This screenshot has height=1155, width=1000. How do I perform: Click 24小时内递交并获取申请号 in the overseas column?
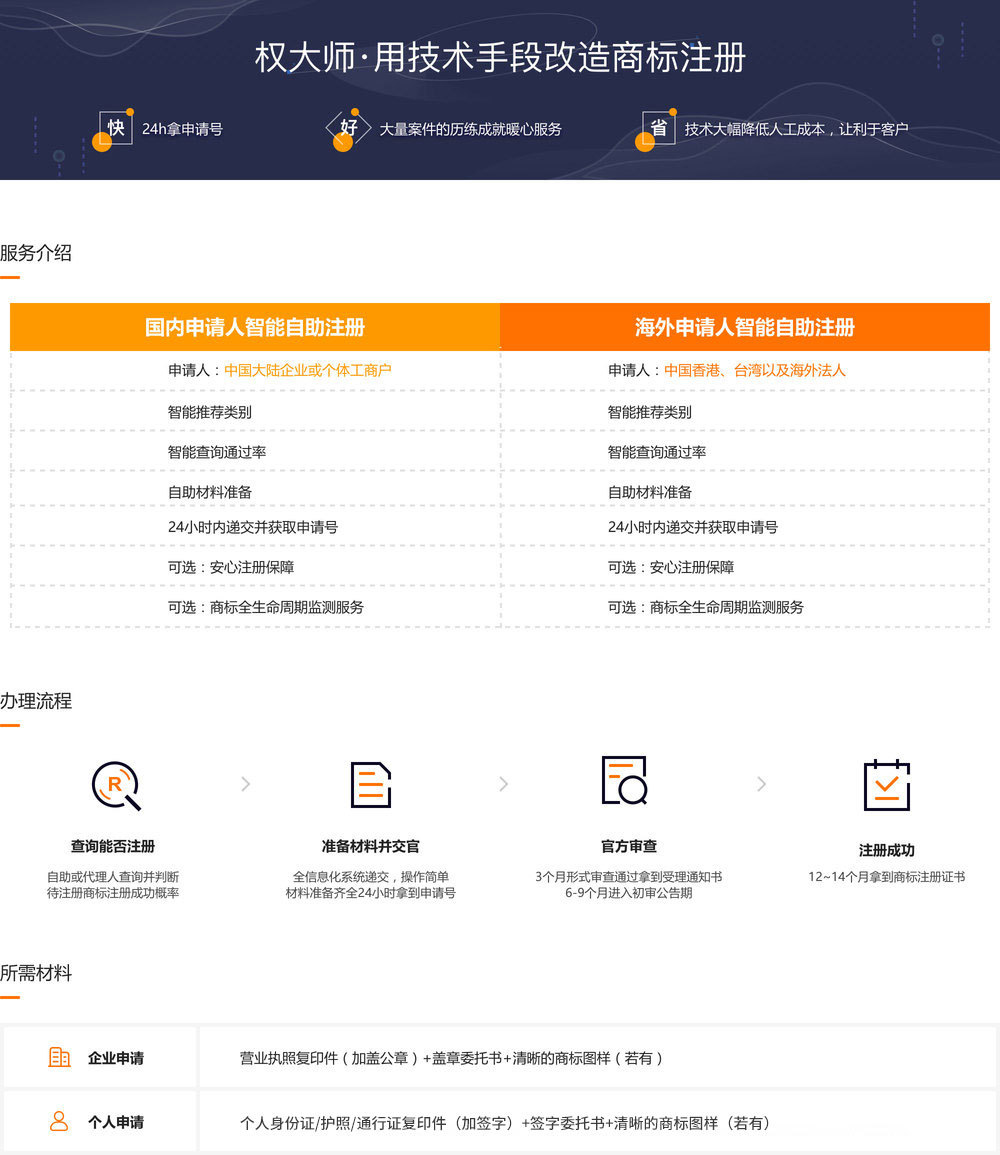693,527
